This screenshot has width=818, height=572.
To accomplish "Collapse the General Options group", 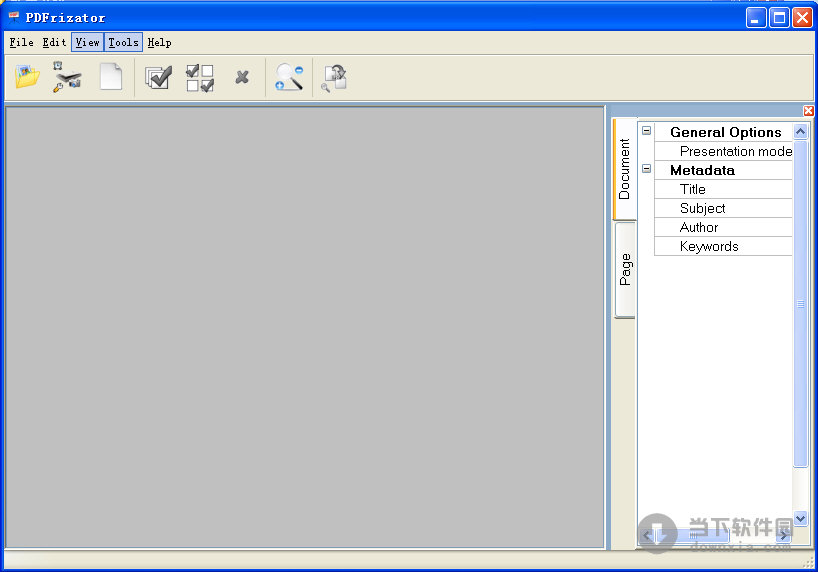I will 646,130.
